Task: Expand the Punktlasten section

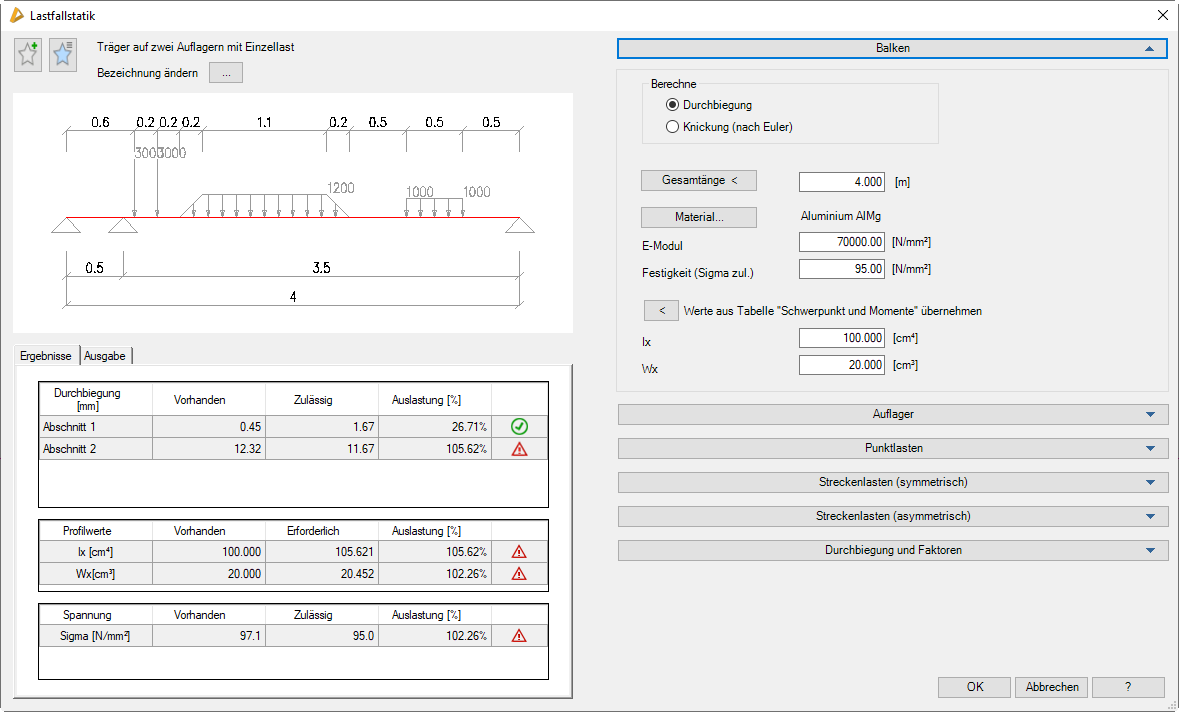Action: coord(892,448)
